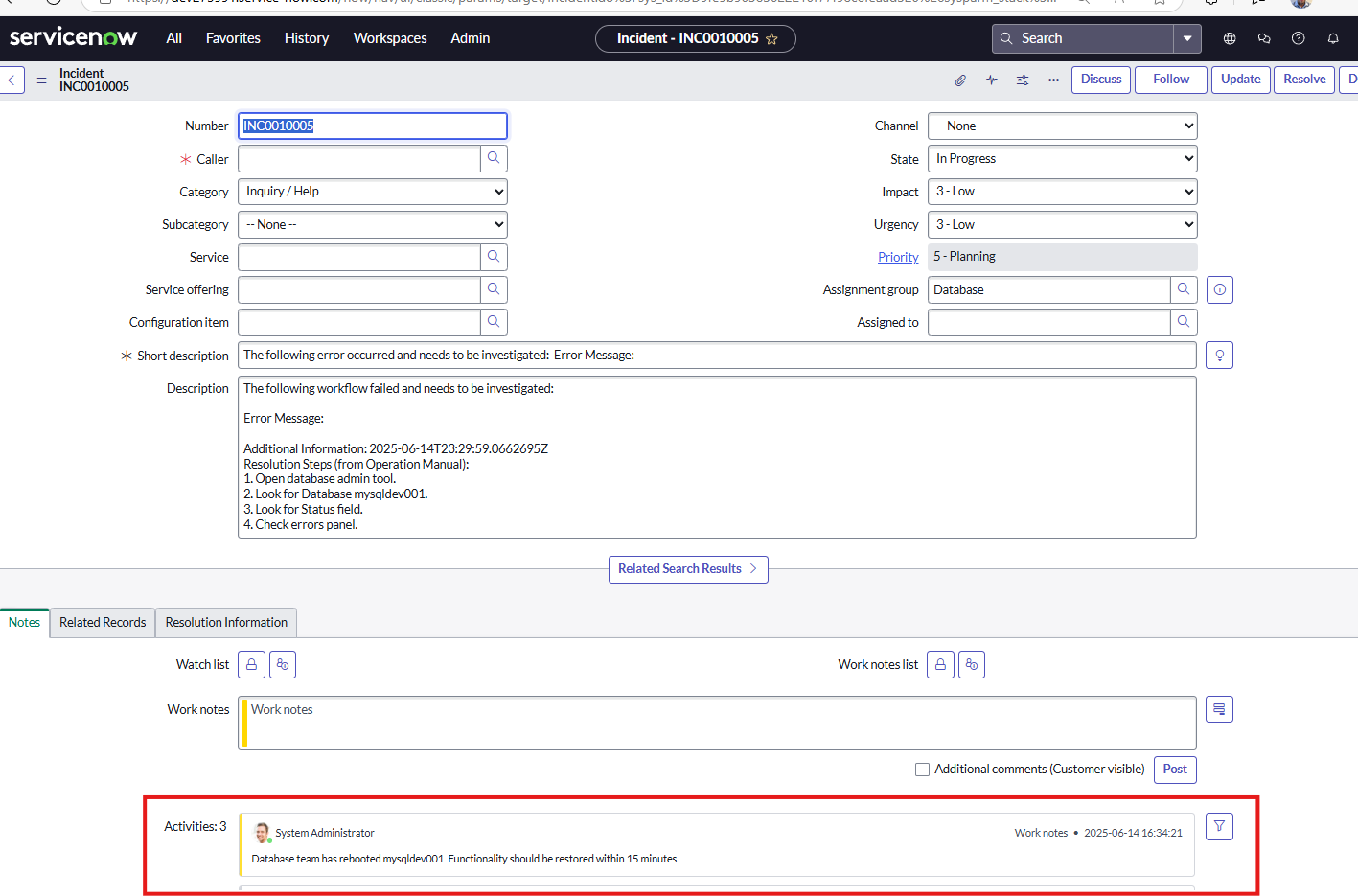
Task: Look up Assignment group with magnifier
Action: tap(1184, 289)
